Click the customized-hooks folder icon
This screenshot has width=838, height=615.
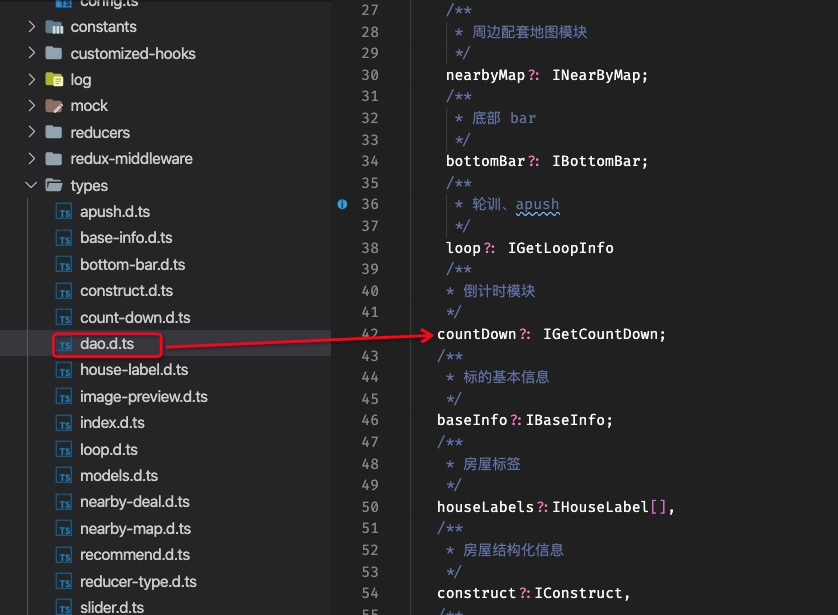54,53
